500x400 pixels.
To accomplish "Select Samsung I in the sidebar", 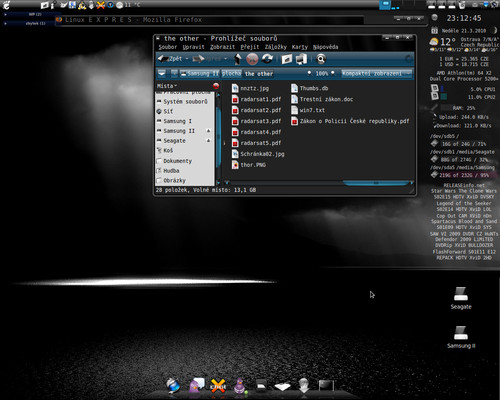I will [185, 121].
